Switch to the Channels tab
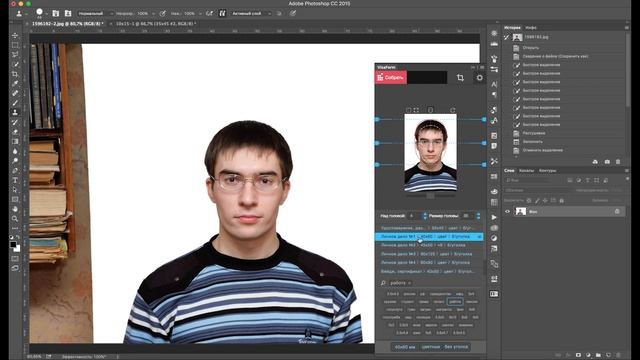The height and width of the screenshot is (360, 640). tap(526, 170)
